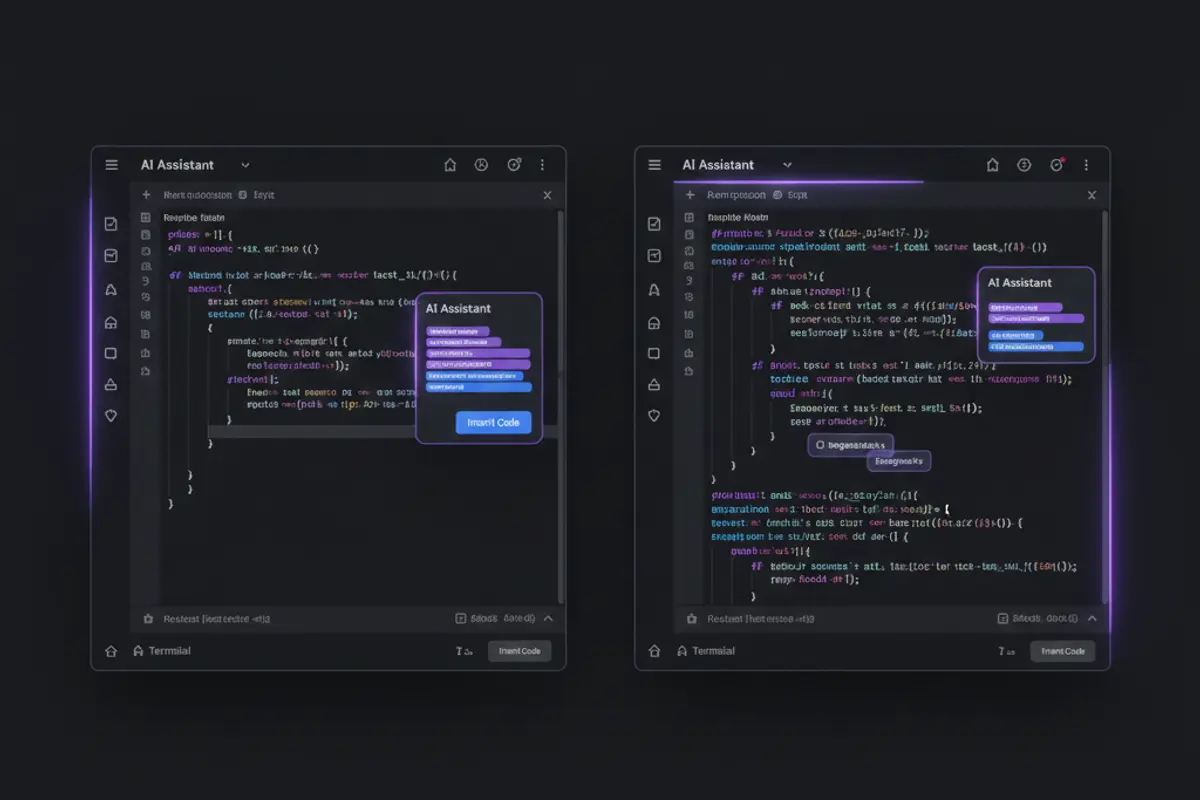Expand the AI Assistant dropdown in the left window
Viewport: 1200px width, 800px height.
[245, 164]
